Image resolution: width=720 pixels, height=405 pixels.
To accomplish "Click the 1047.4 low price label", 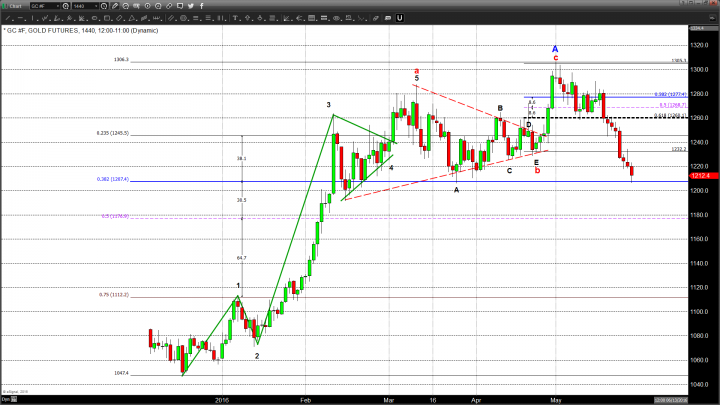I will (122, 373).
